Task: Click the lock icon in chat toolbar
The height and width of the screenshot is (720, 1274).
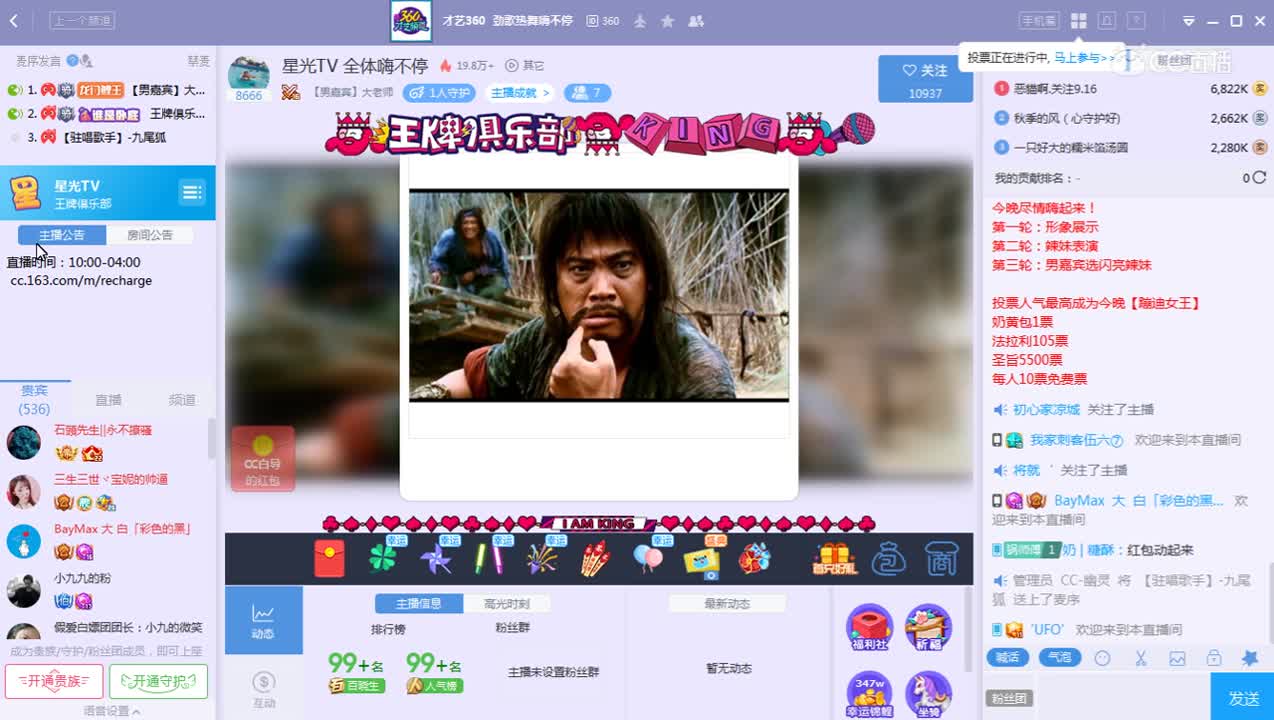Action: (x=1213, y=658)
